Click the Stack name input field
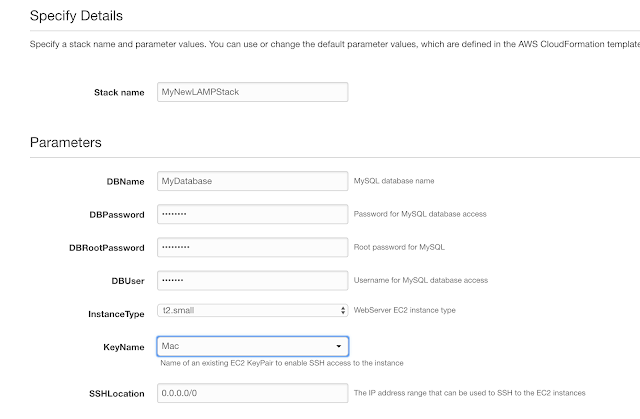Screen dimensions: 640x419 pyautogui.click(x=252, y=92)
